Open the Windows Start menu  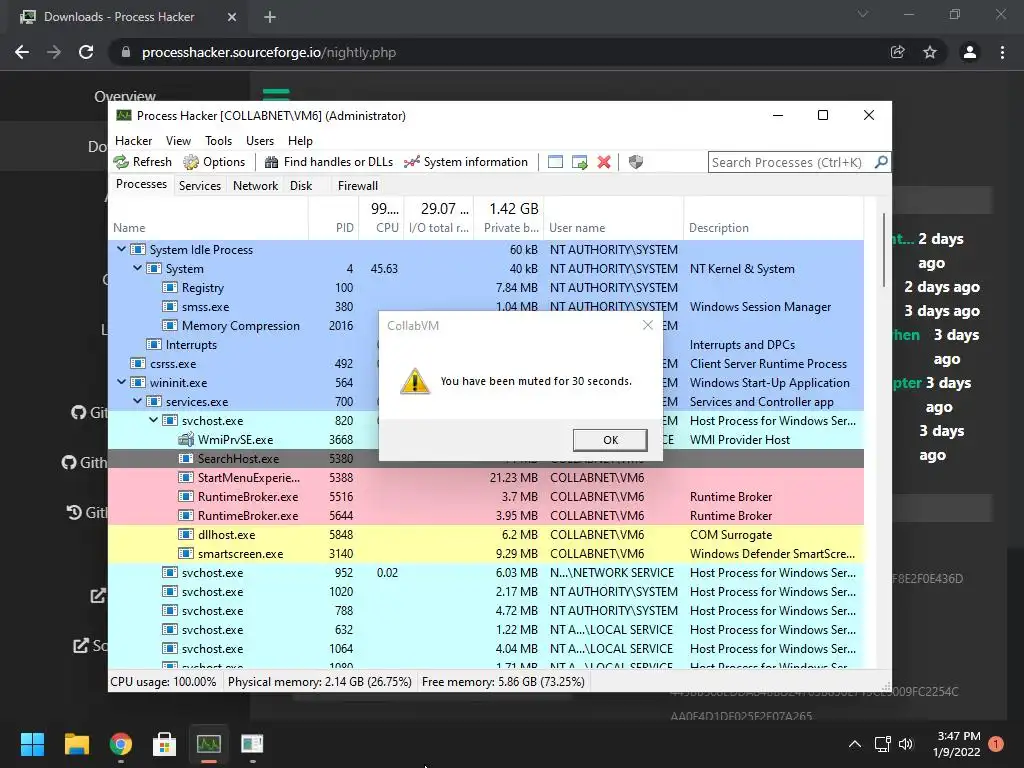coord(32,744)
